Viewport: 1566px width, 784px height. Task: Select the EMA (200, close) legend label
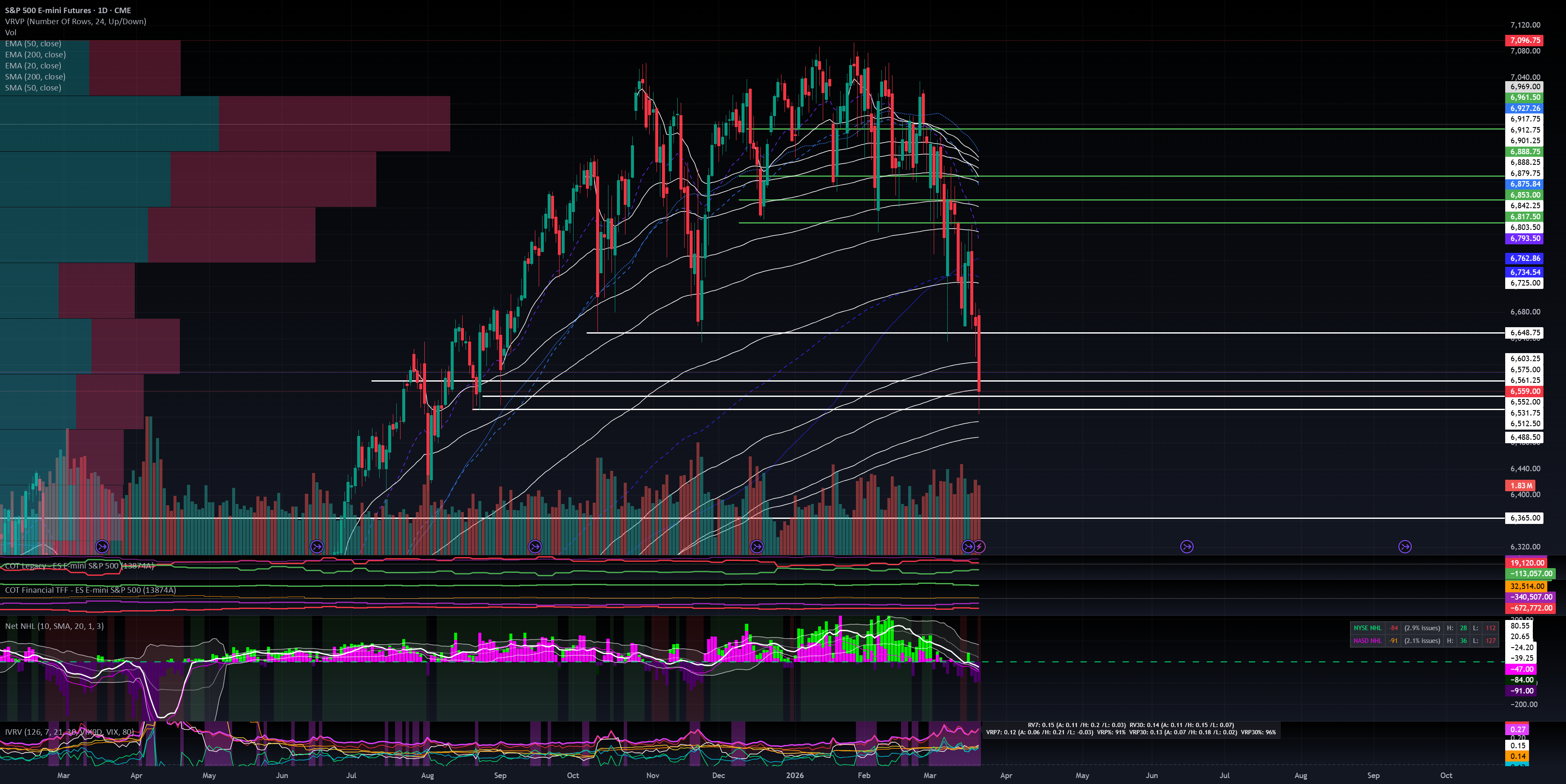(35, 55)
